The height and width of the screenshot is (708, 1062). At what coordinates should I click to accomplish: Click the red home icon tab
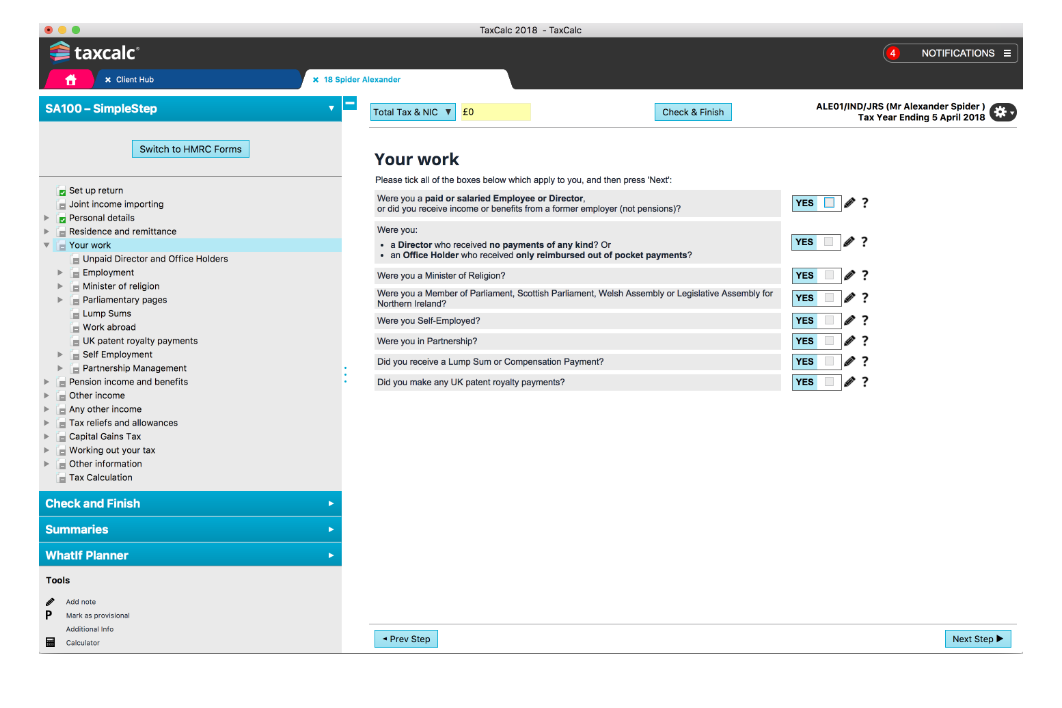pyautogui.click(x=70, y=79)
